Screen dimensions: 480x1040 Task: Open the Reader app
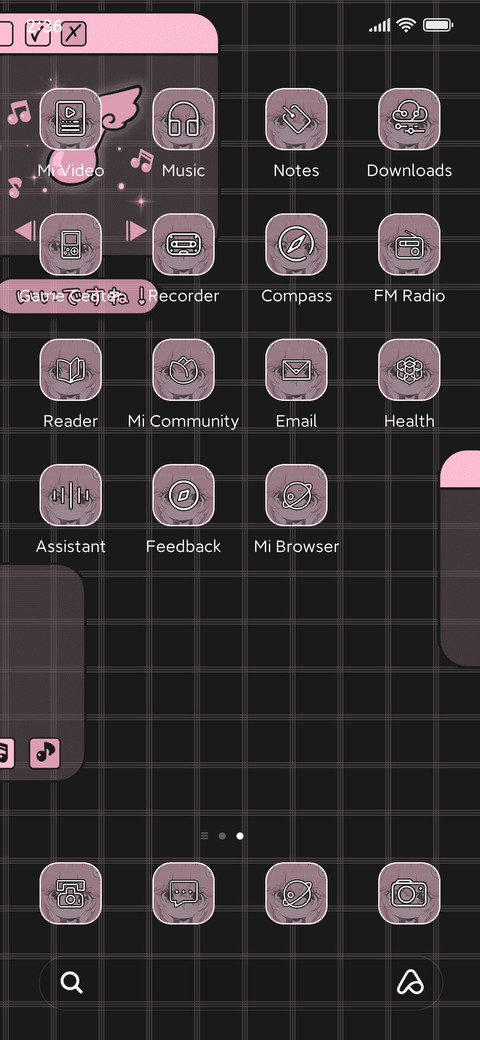[70, 370]
